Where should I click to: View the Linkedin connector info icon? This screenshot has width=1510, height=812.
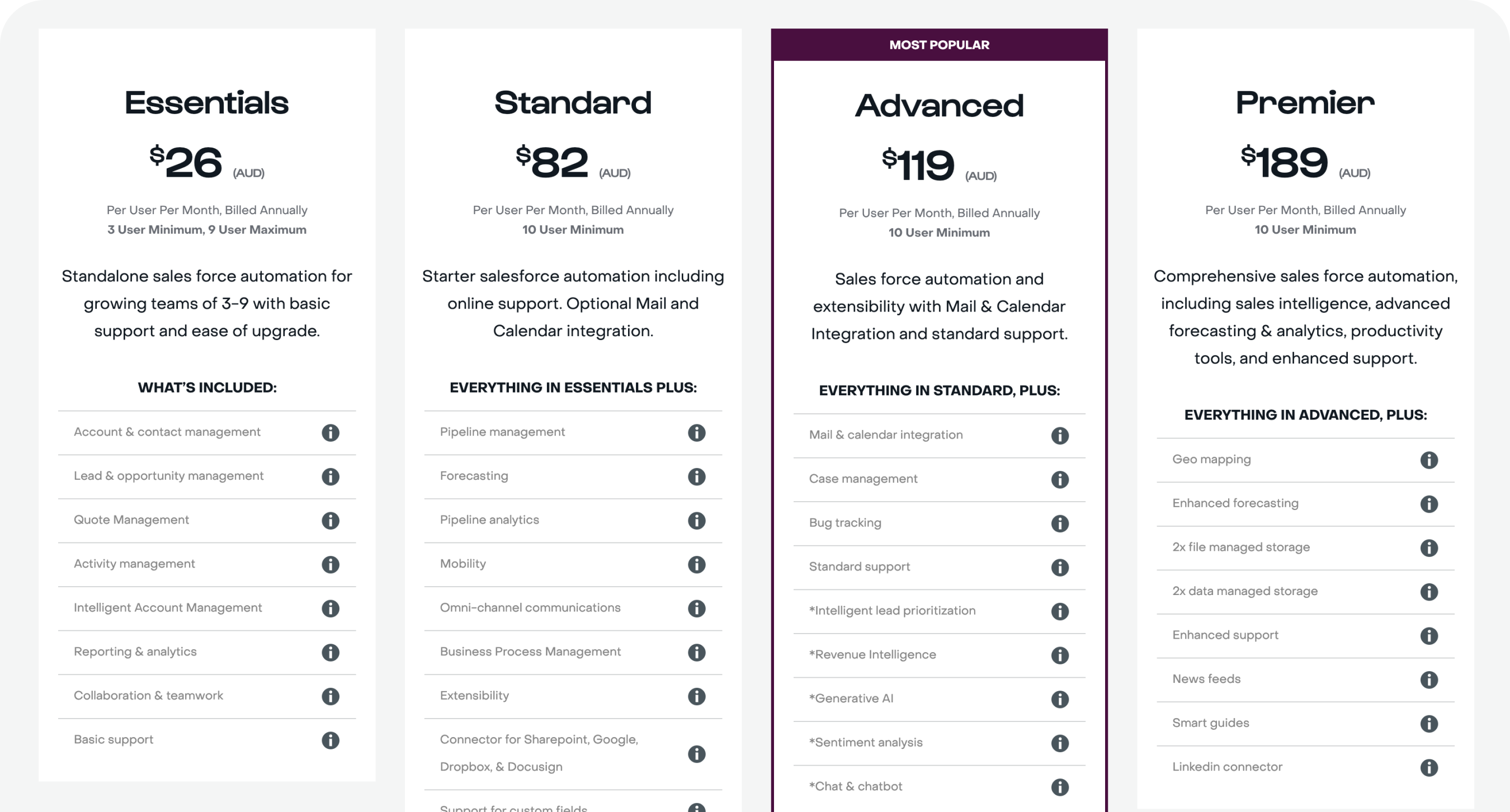[1429, 767]
